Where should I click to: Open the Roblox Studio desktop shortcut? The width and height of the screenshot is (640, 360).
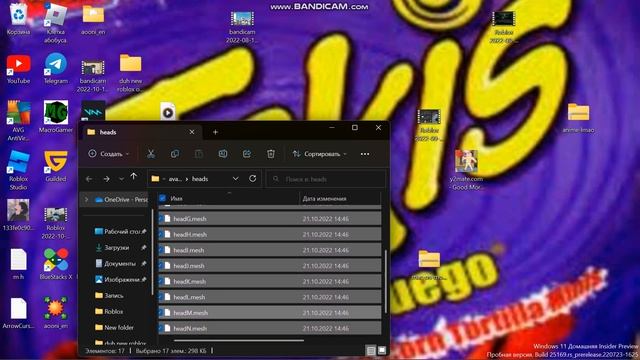click(18, 170)
